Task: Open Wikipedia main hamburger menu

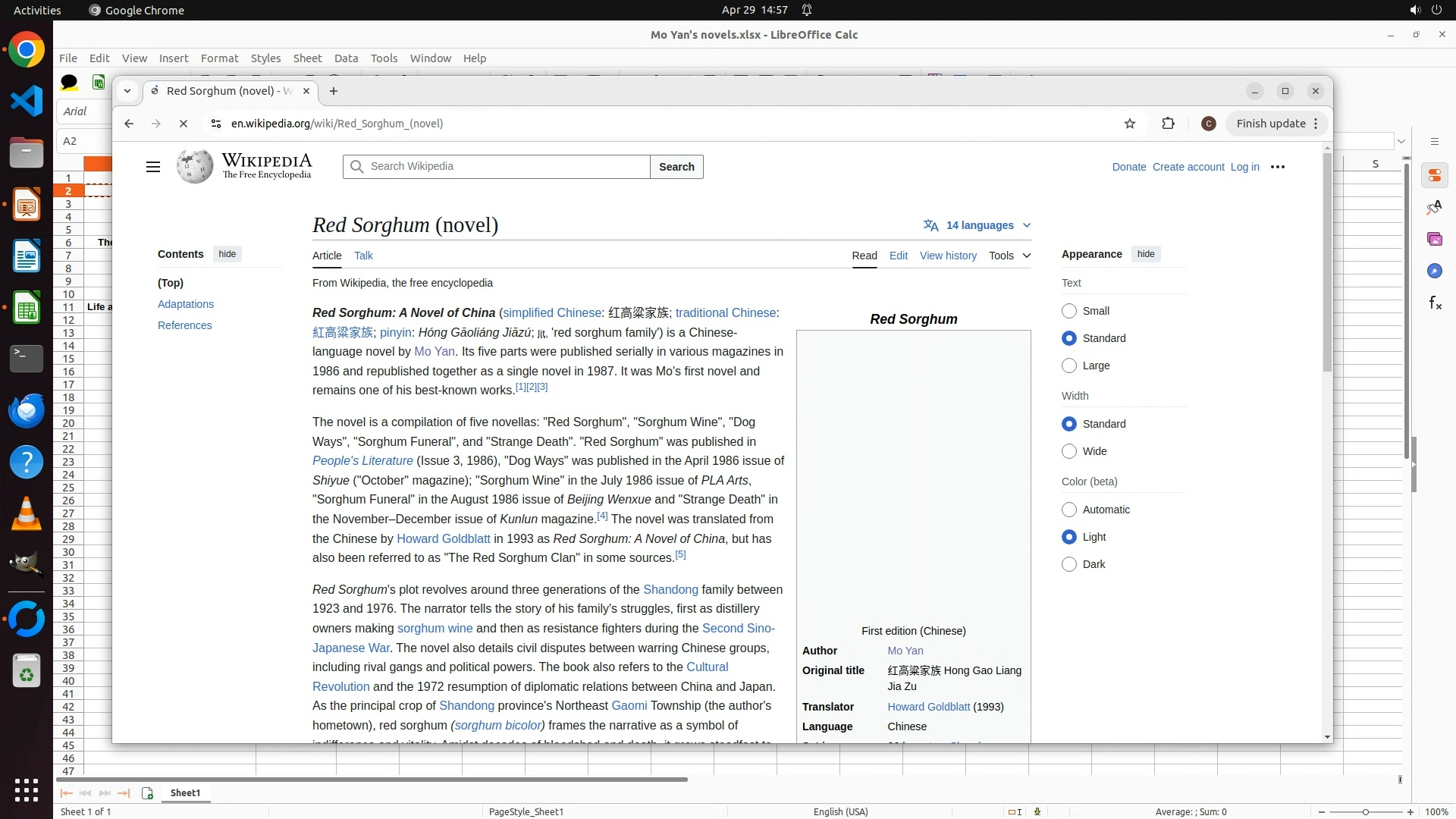Action: coord(153,167)
